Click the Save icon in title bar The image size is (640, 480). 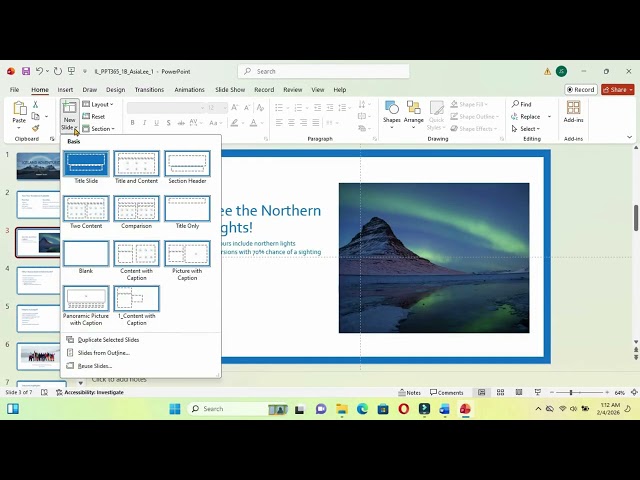coord(26,71)
